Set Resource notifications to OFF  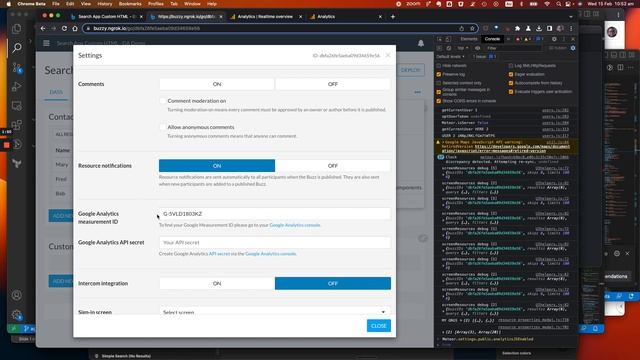pos(333,166)
